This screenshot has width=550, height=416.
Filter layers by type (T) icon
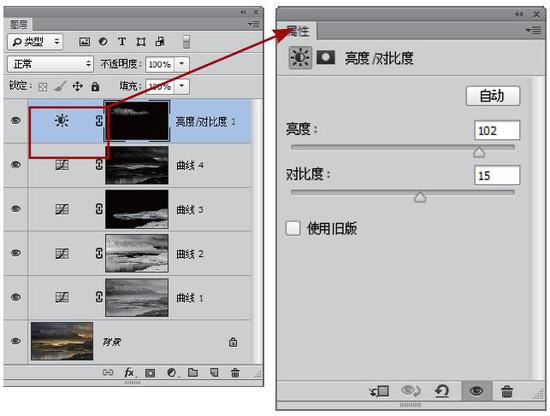[x=122, y=42]
